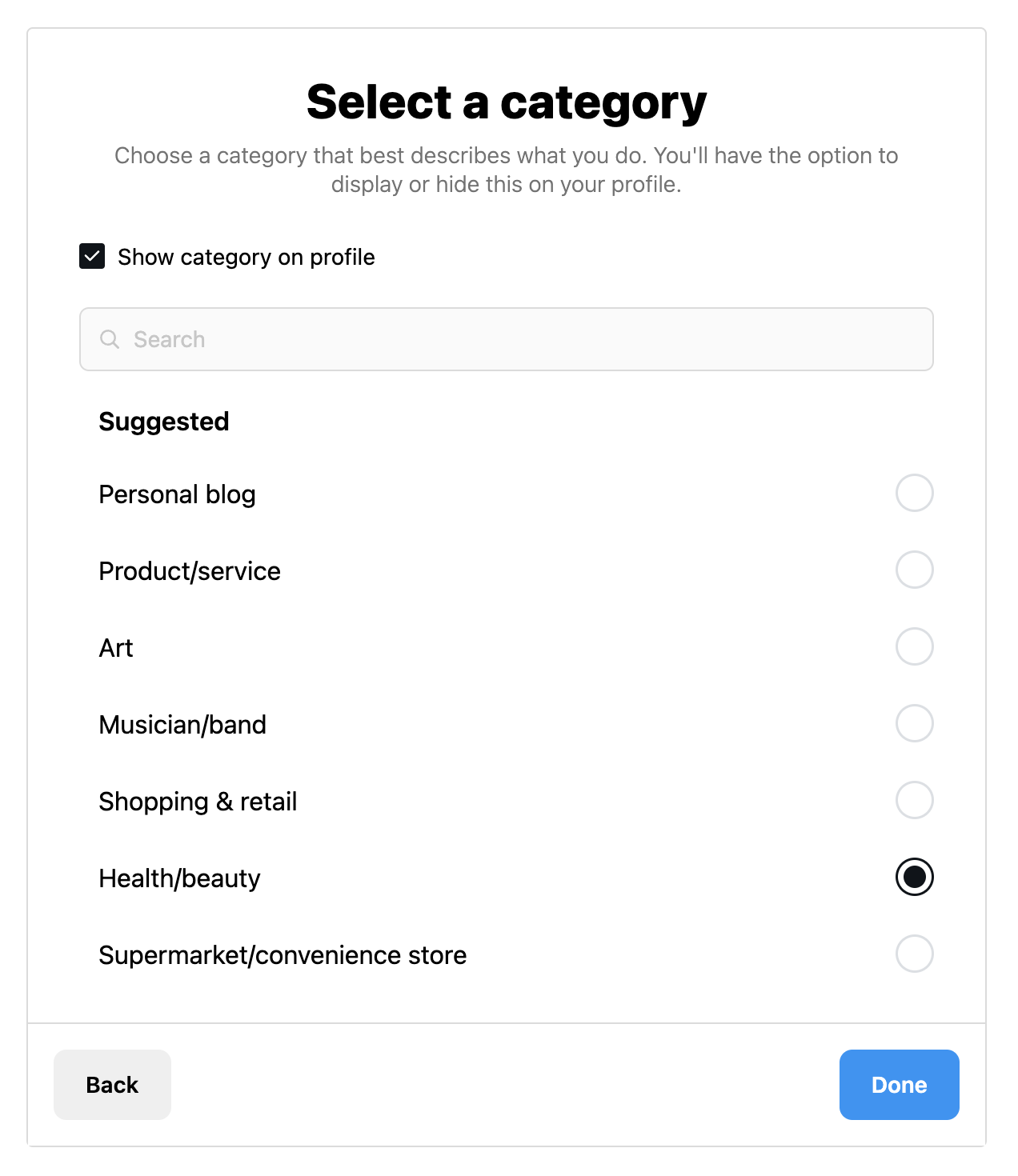Uncheck Show category on profile checkbox

(x=92, y=257)
